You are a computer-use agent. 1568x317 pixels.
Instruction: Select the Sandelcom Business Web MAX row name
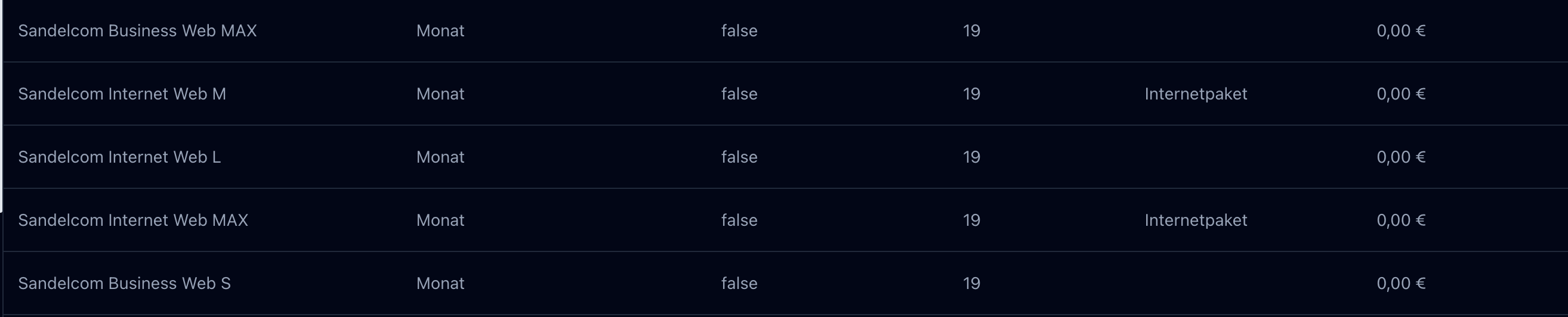(x=137, y=31)
